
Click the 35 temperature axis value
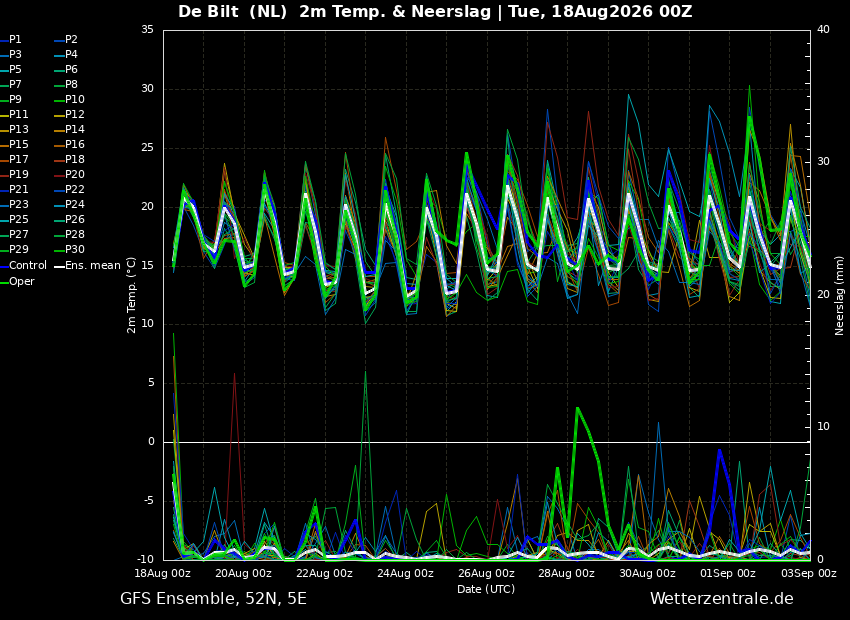pos(147,30)
